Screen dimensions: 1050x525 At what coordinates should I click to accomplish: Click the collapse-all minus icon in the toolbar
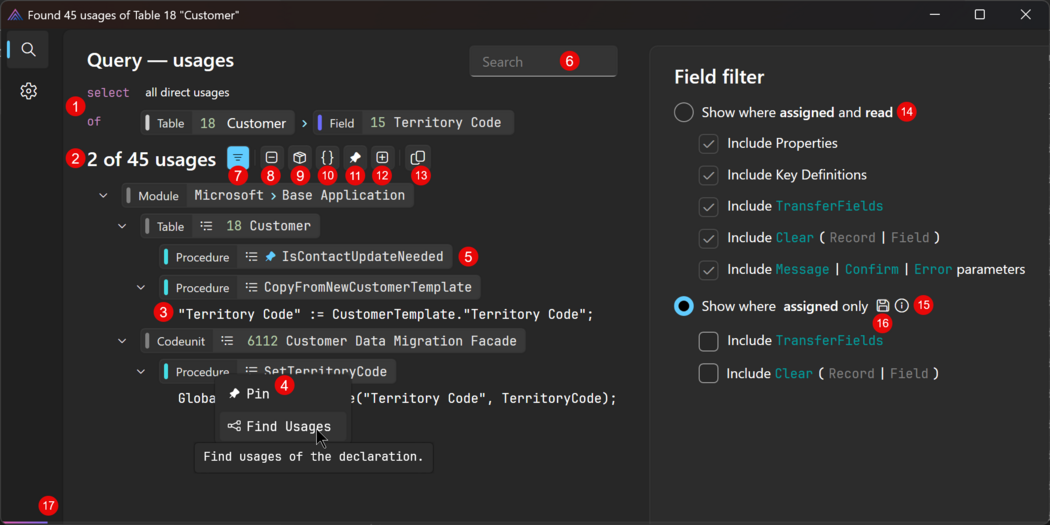click(271, 158)
